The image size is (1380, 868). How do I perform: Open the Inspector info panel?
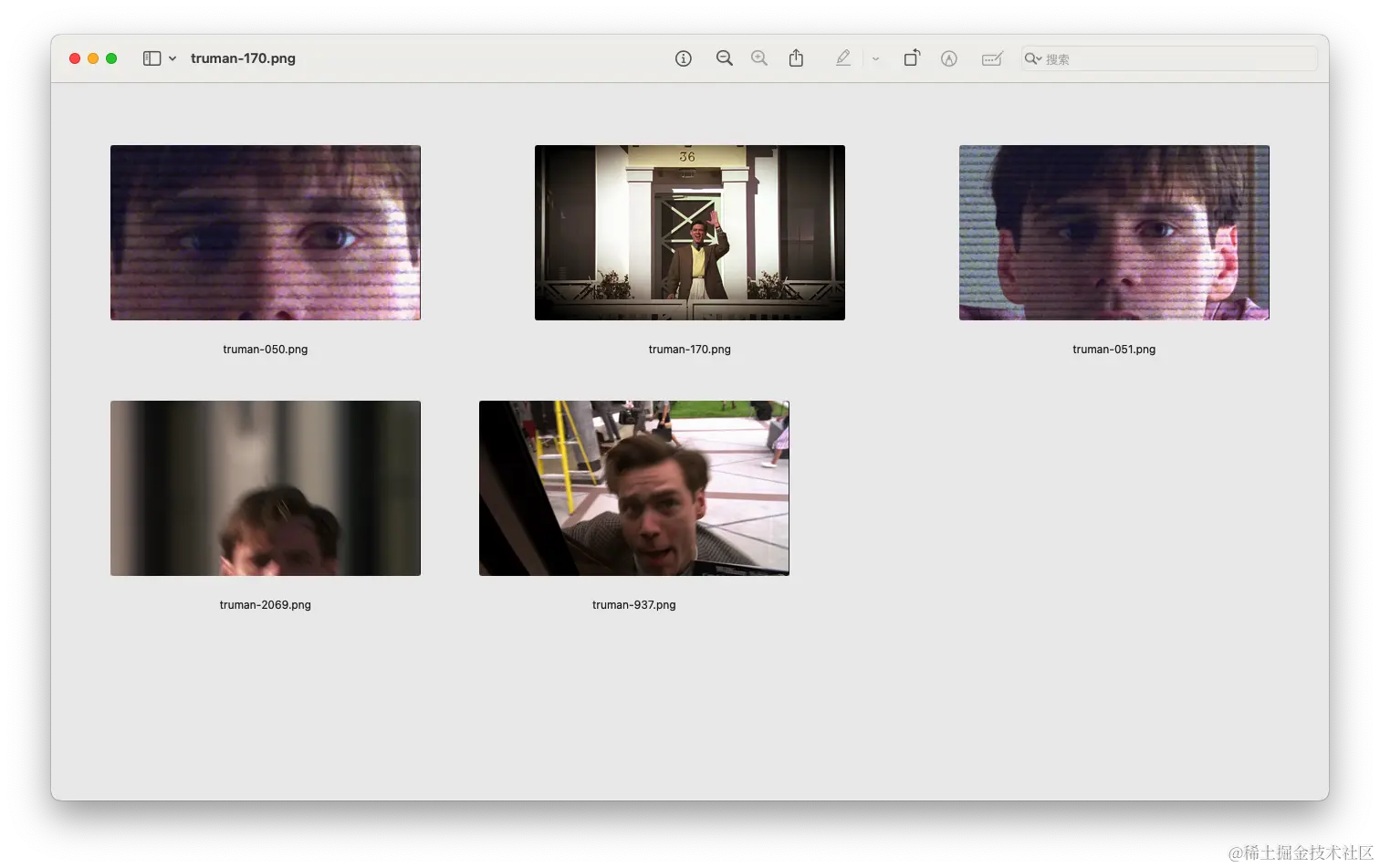click(683, 58)
